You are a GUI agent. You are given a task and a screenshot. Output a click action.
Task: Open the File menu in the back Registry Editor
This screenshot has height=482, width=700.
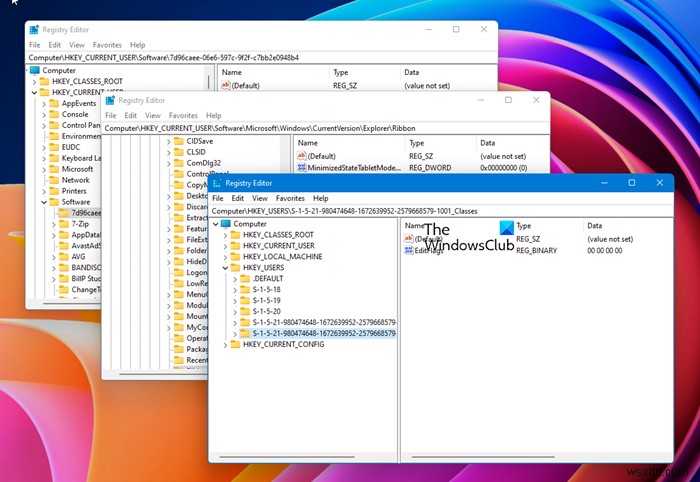click(34, 45)
